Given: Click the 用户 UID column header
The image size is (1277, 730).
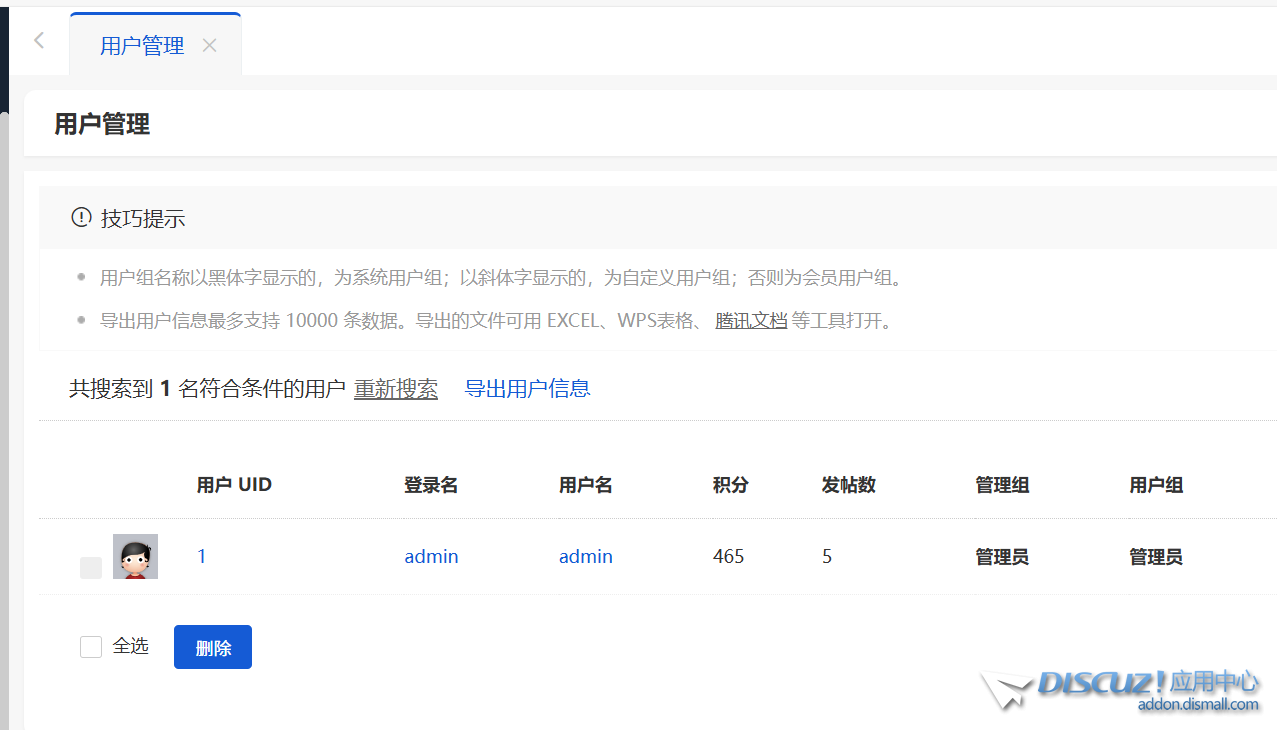Looking at the screenshot, I should (x=234, y=485).
